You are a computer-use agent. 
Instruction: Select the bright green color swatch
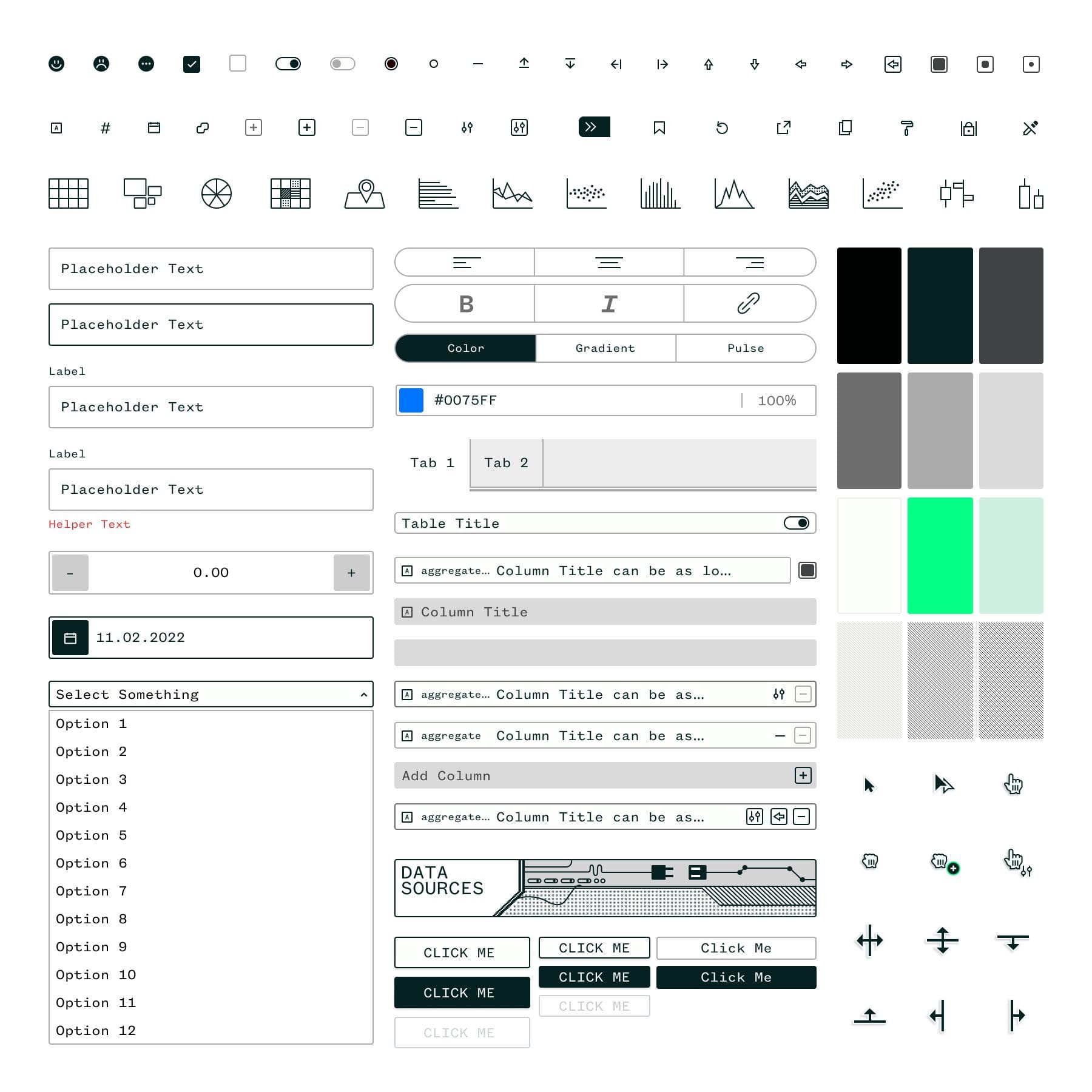point(940,556)
